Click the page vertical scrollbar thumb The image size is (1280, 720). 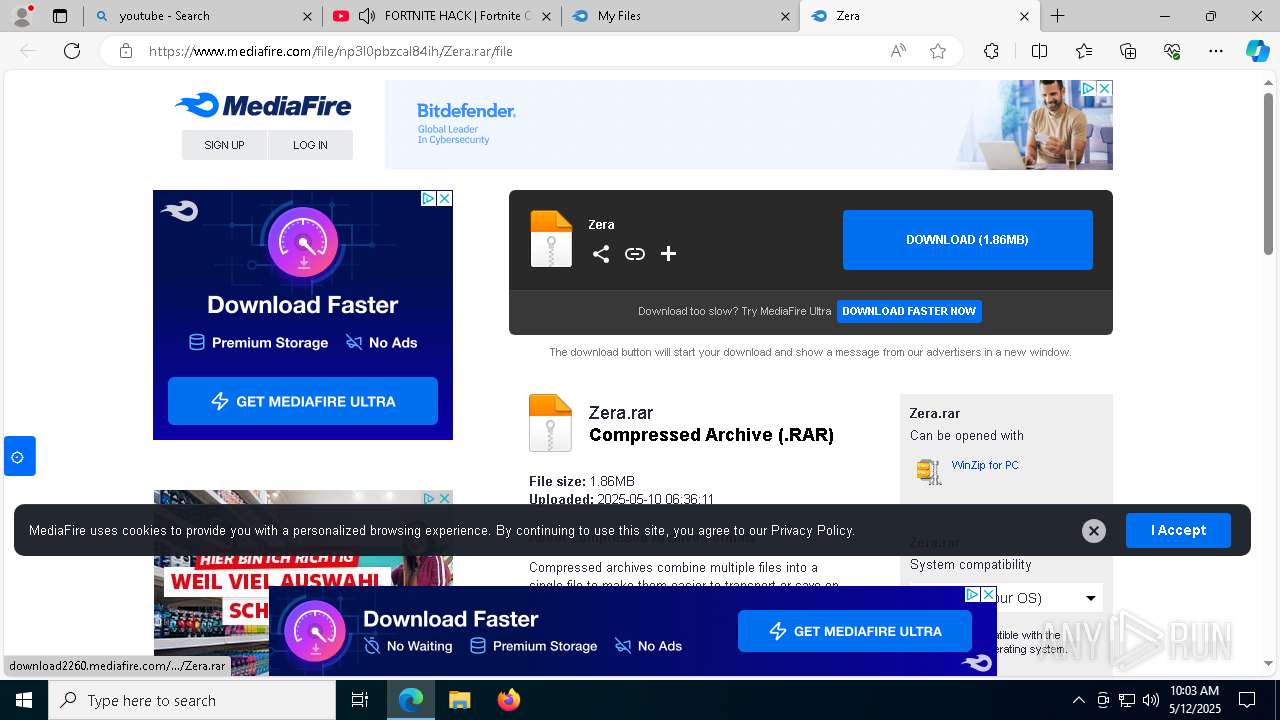pyautogui.click(x=1269, y=173)
